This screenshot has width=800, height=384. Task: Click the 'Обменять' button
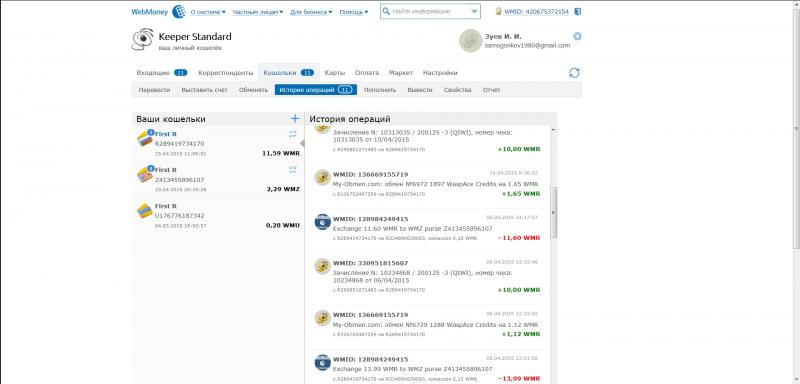click(x=253, y=90)
